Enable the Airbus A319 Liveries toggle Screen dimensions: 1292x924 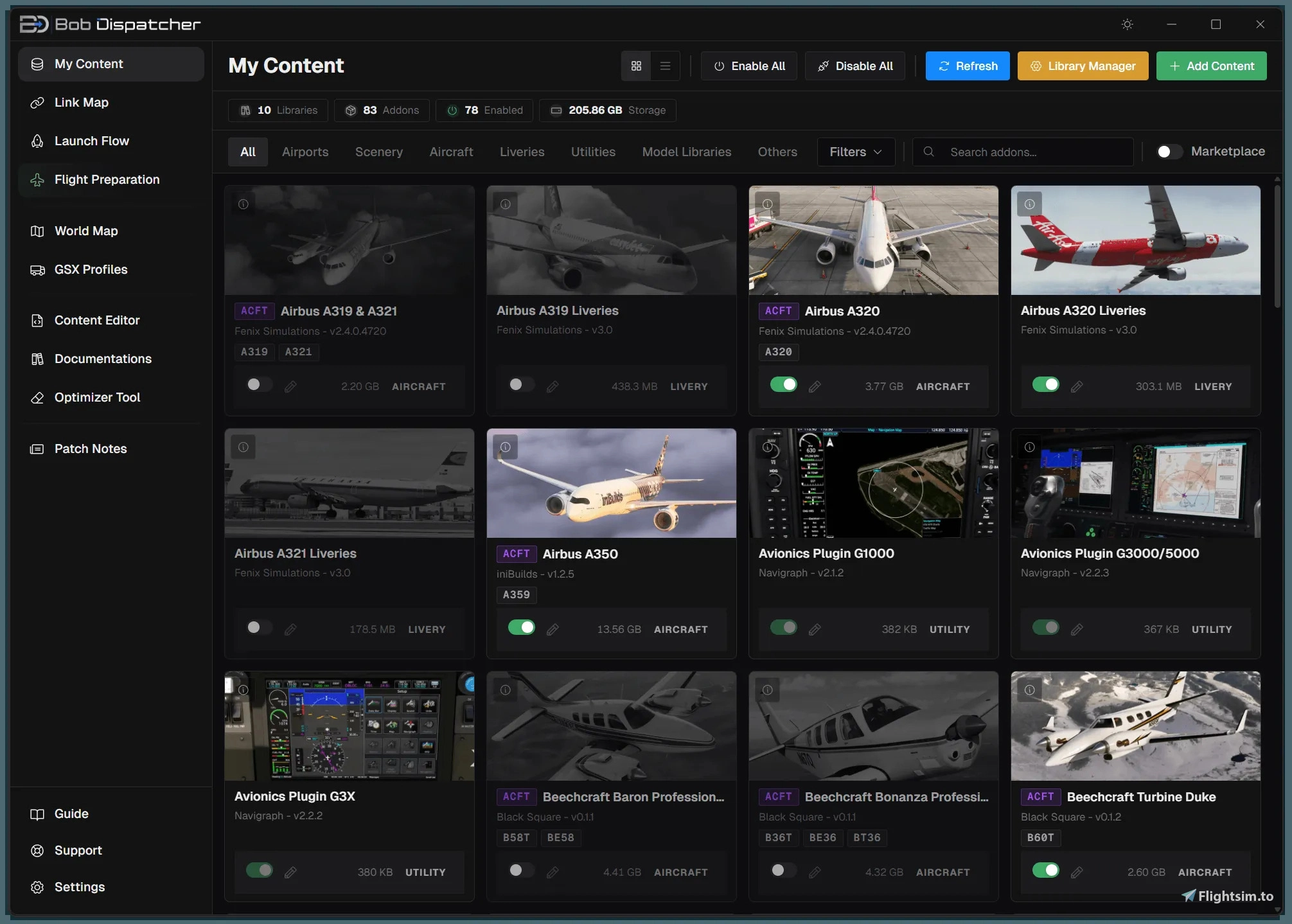coord(521,384)
